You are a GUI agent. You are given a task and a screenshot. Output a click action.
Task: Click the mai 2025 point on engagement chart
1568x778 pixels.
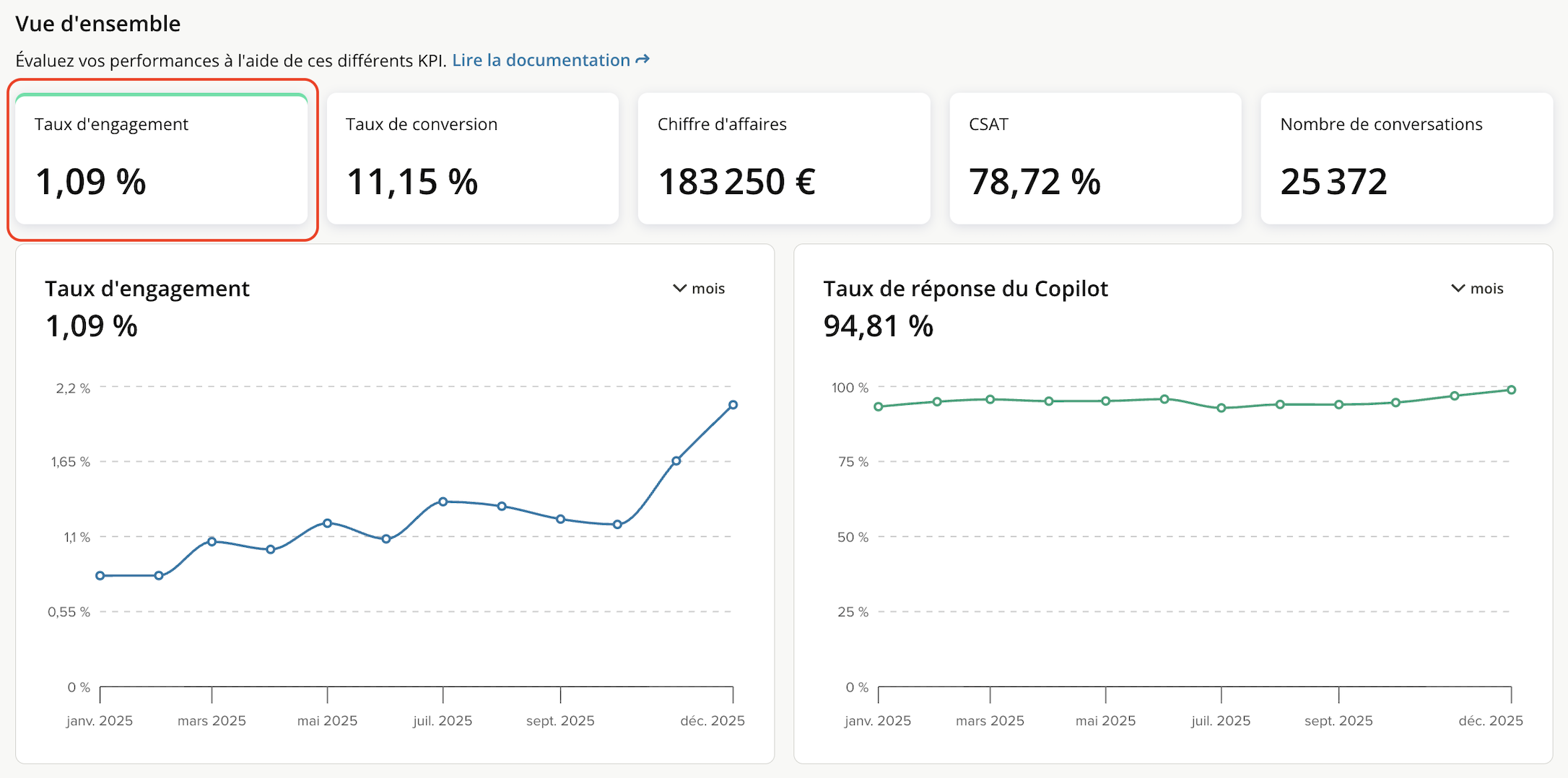328,523
